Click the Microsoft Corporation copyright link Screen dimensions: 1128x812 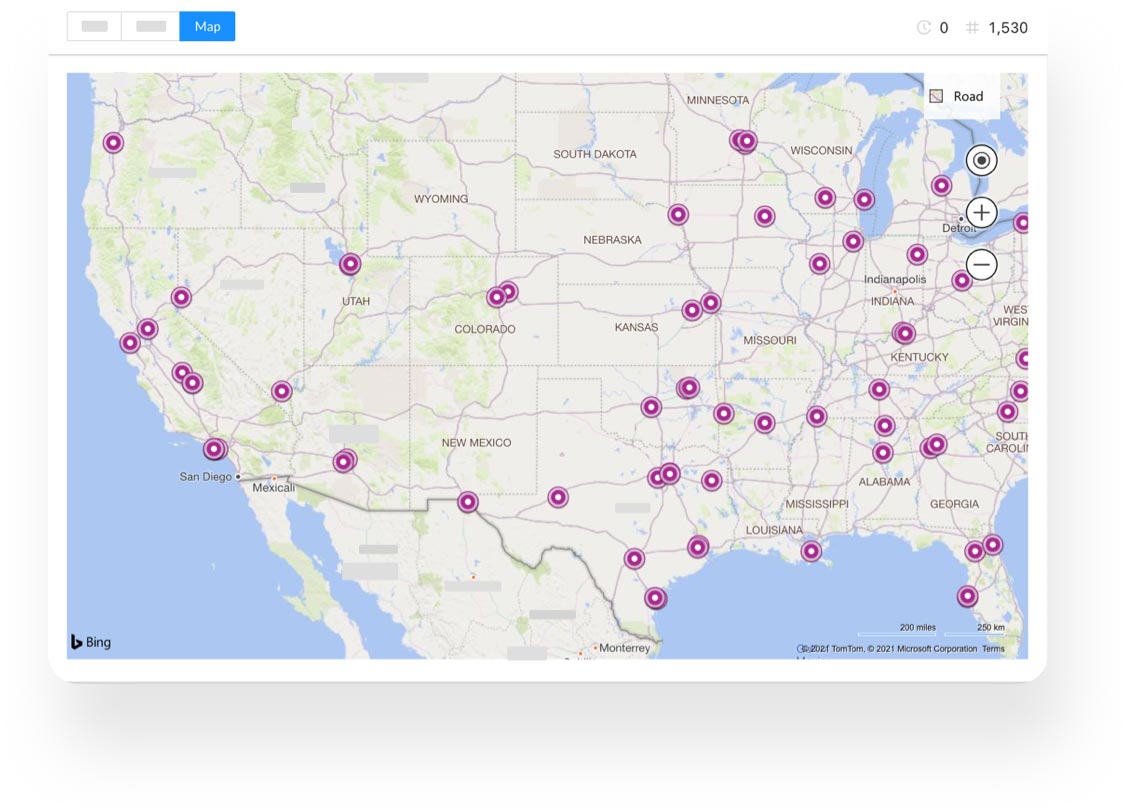click(x=938, y=648)
